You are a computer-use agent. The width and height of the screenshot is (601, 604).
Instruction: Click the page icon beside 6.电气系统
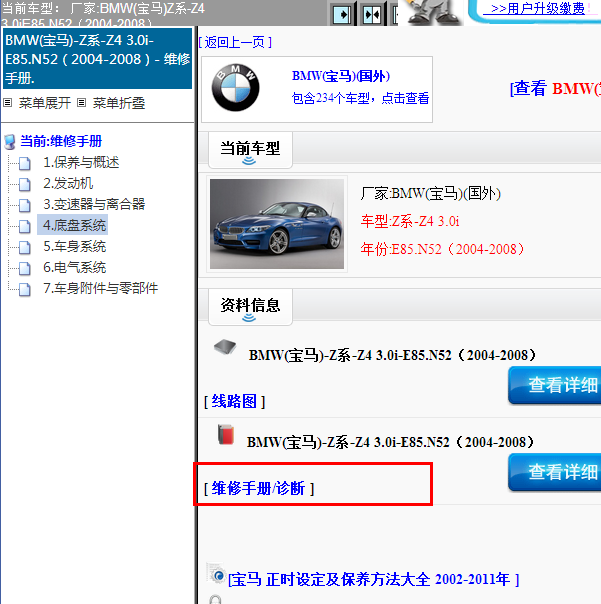click(25, 268)
